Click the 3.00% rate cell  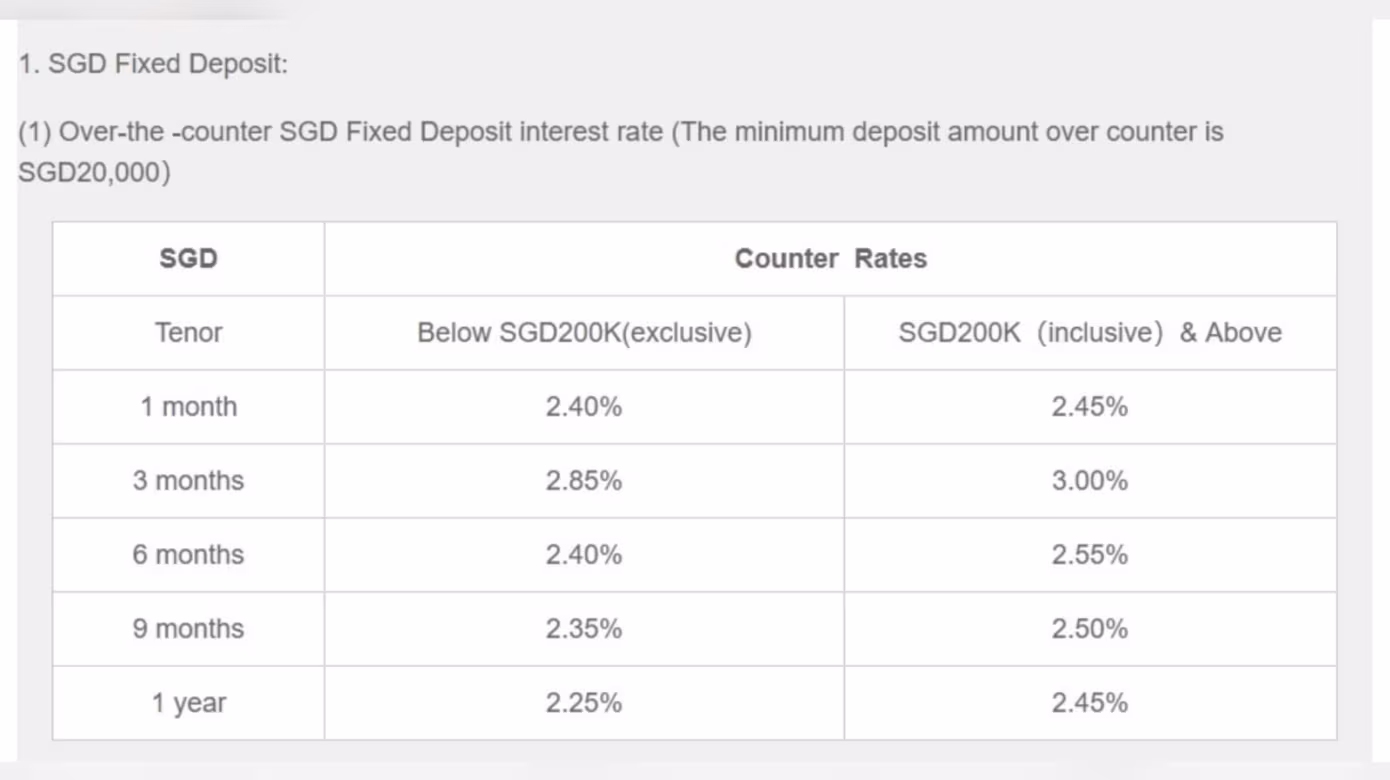[x=1090, y=481]
